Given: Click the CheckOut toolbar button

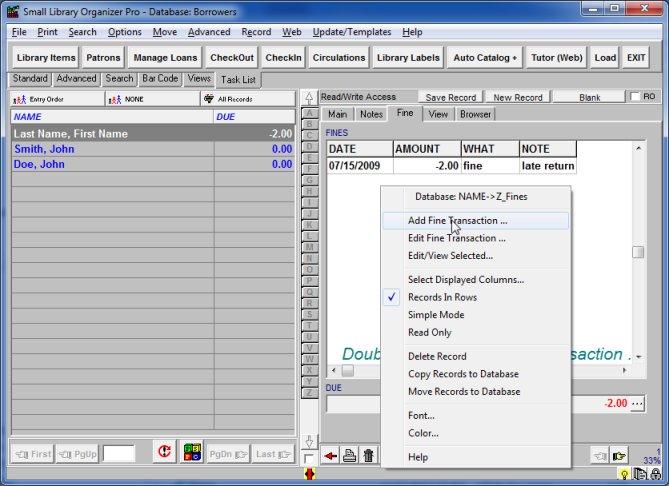Looking at the screenshot, I should coord(232,58).
